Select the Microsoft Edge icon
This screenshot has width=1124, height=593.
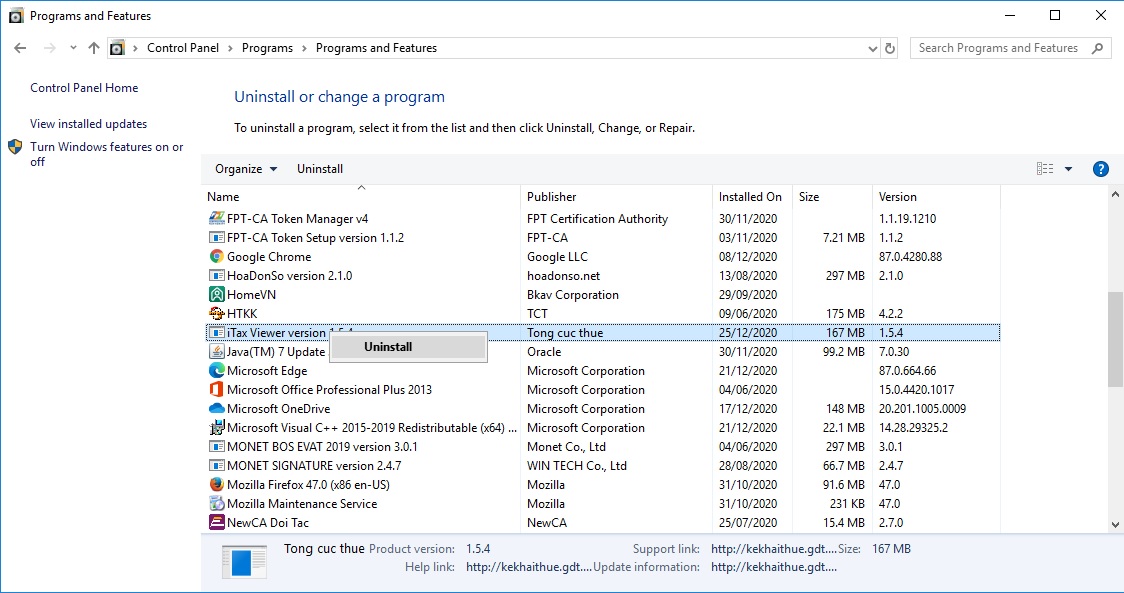218,370
